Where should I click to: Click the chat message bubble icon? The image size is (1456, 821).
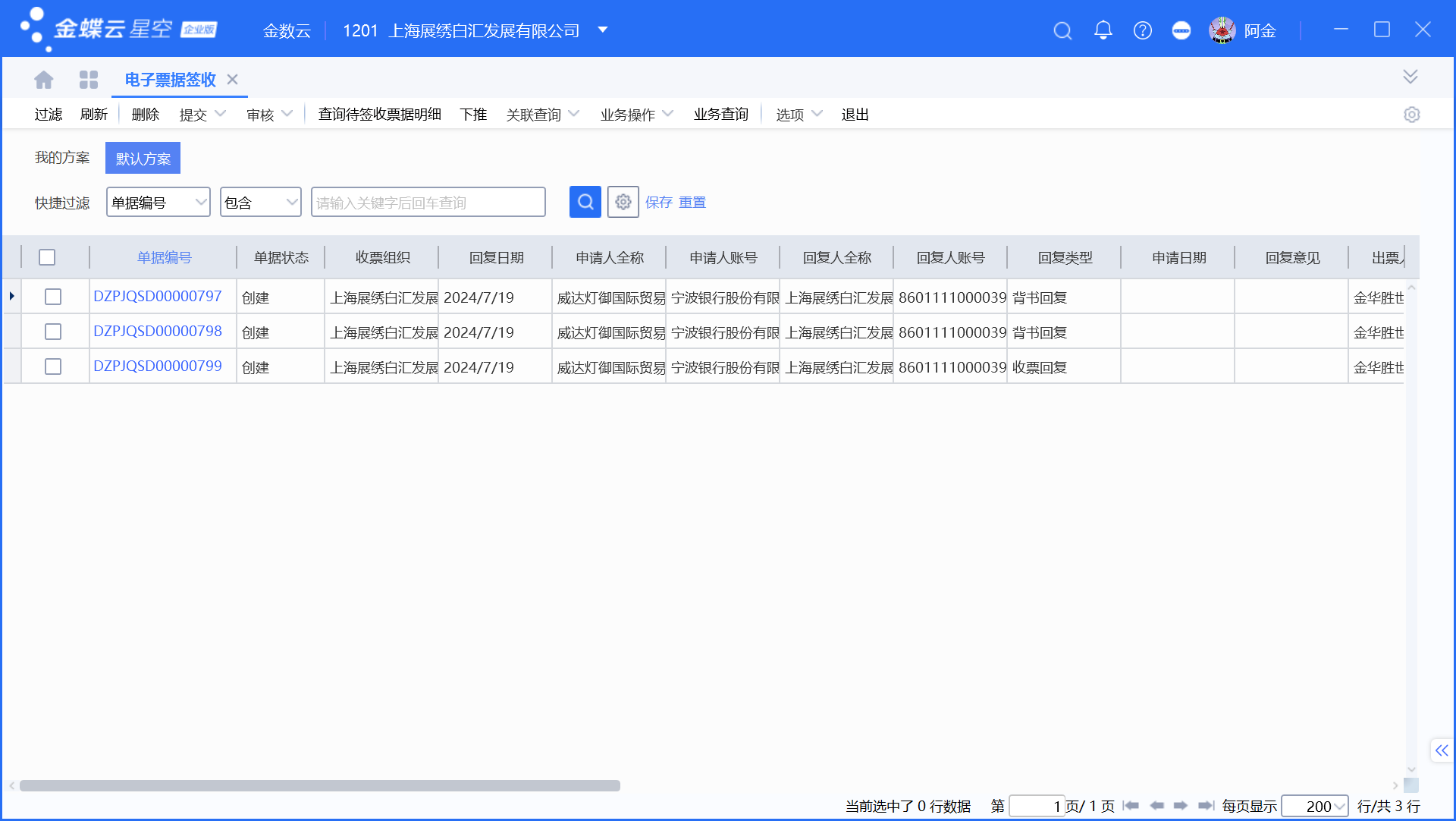(1181, 30)
